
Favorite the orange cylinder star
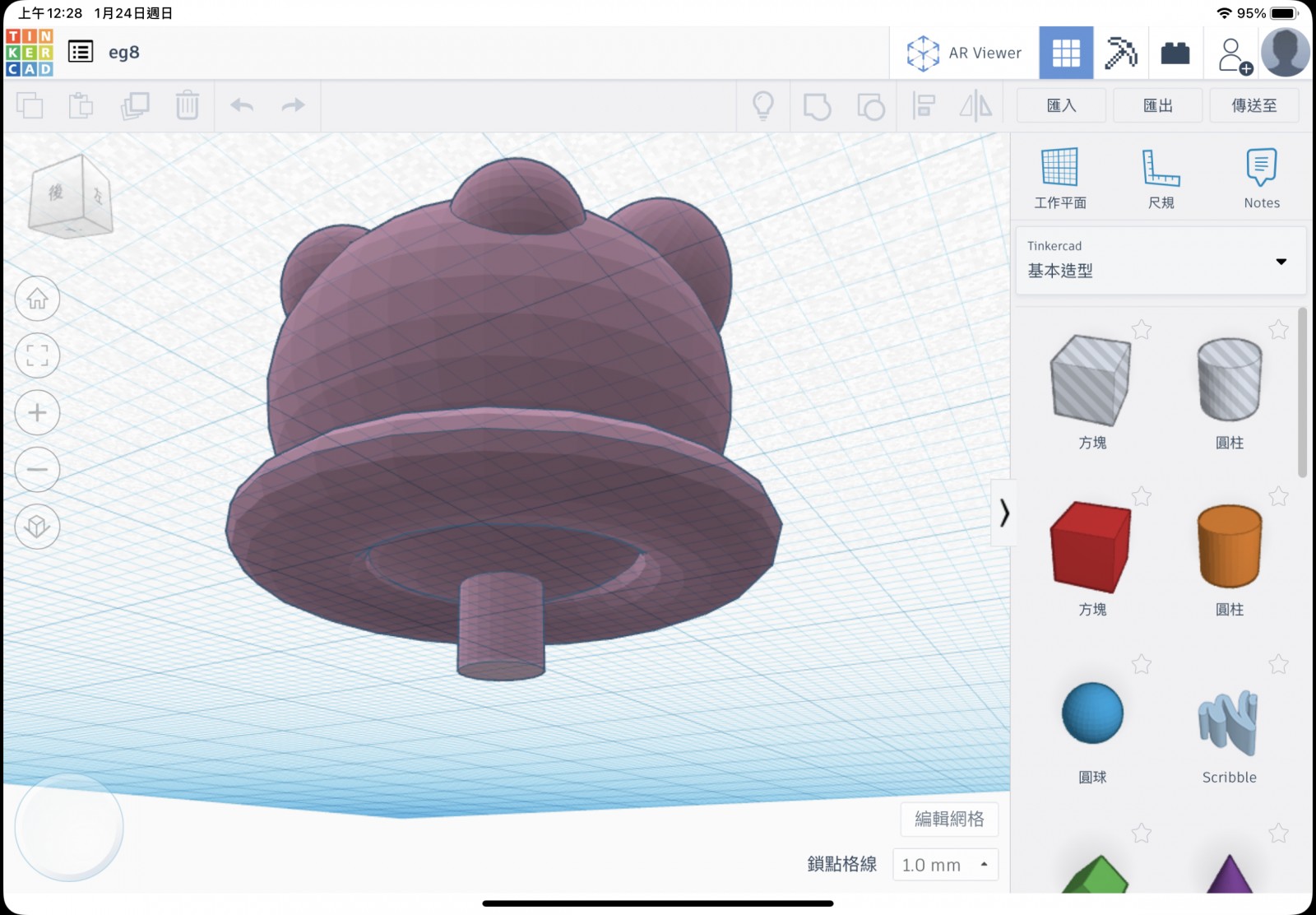(1278, 496)
